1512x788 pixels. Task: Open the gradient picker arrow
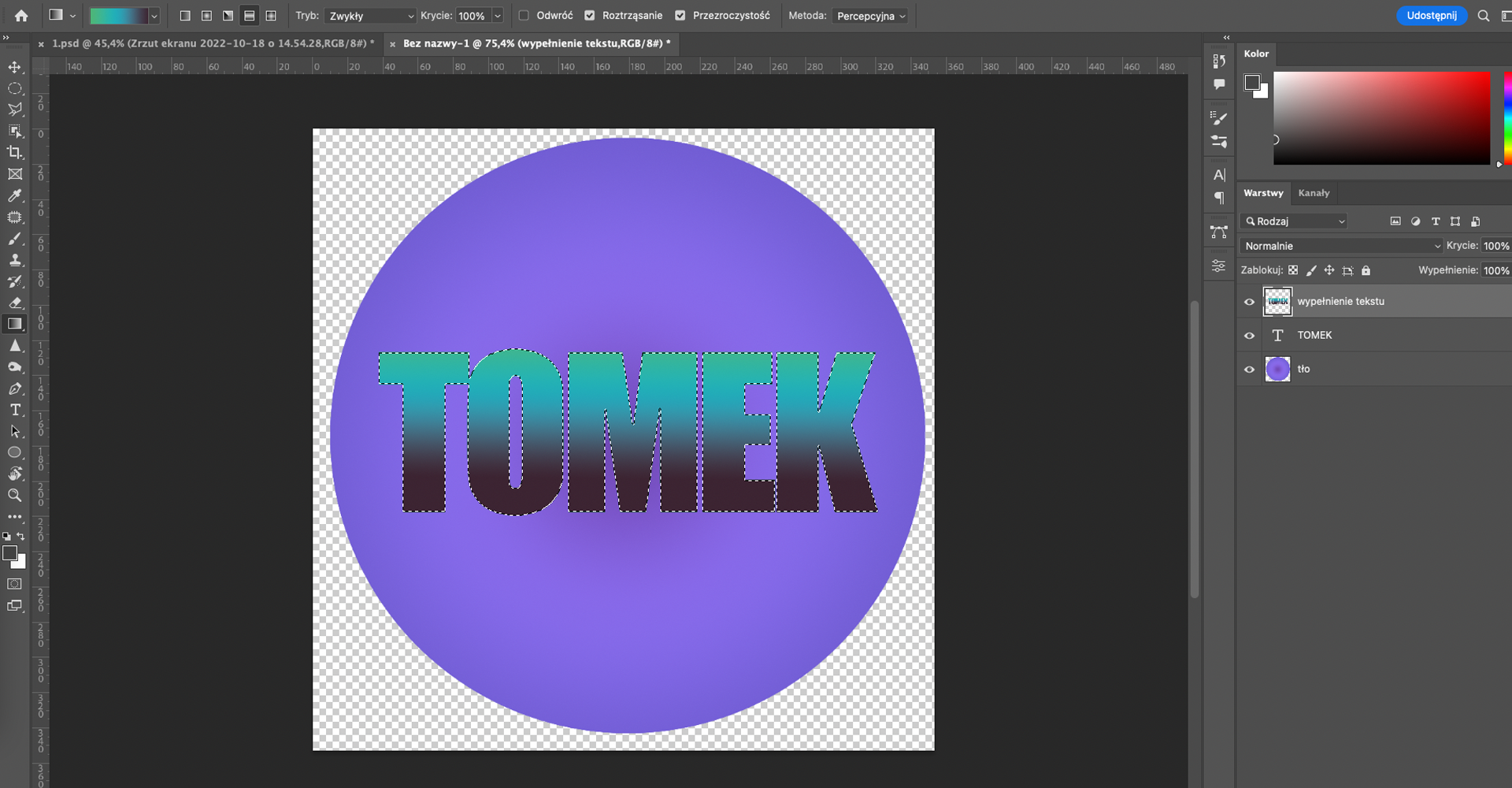[154, 16]
